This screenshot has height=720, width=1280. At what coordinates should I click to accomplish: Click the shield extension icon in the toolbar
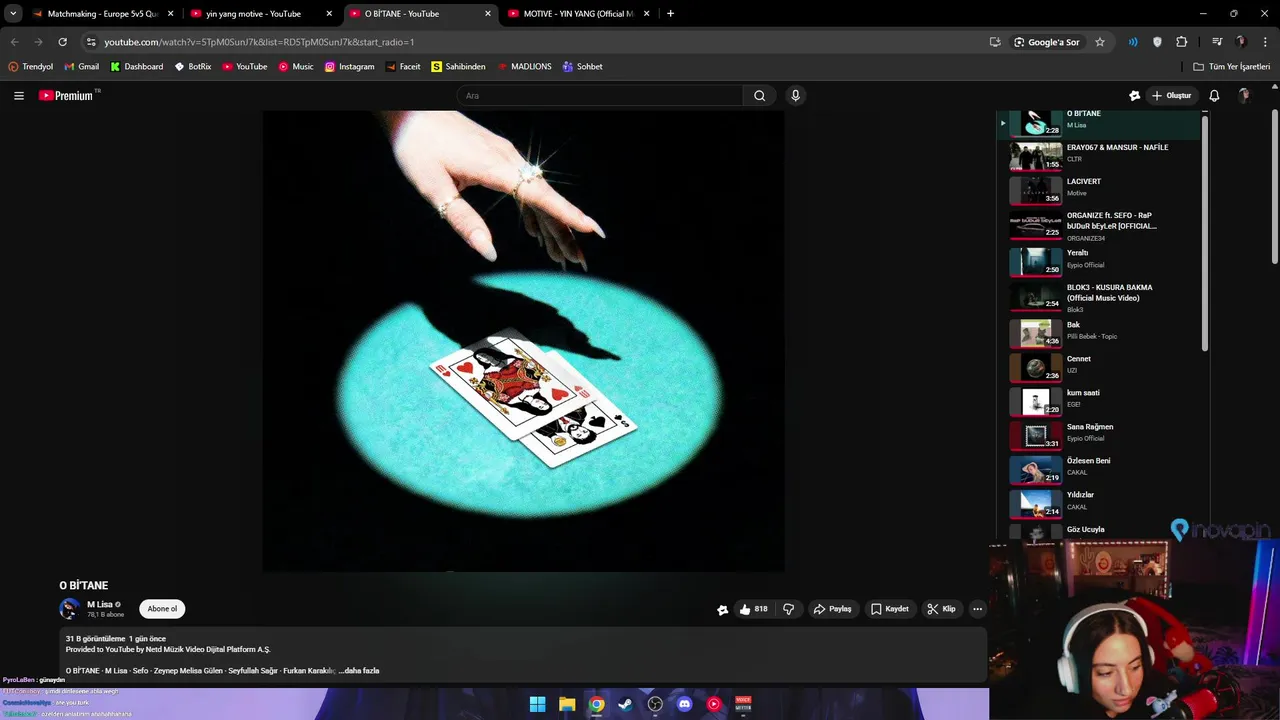[x=1157, y=42]
